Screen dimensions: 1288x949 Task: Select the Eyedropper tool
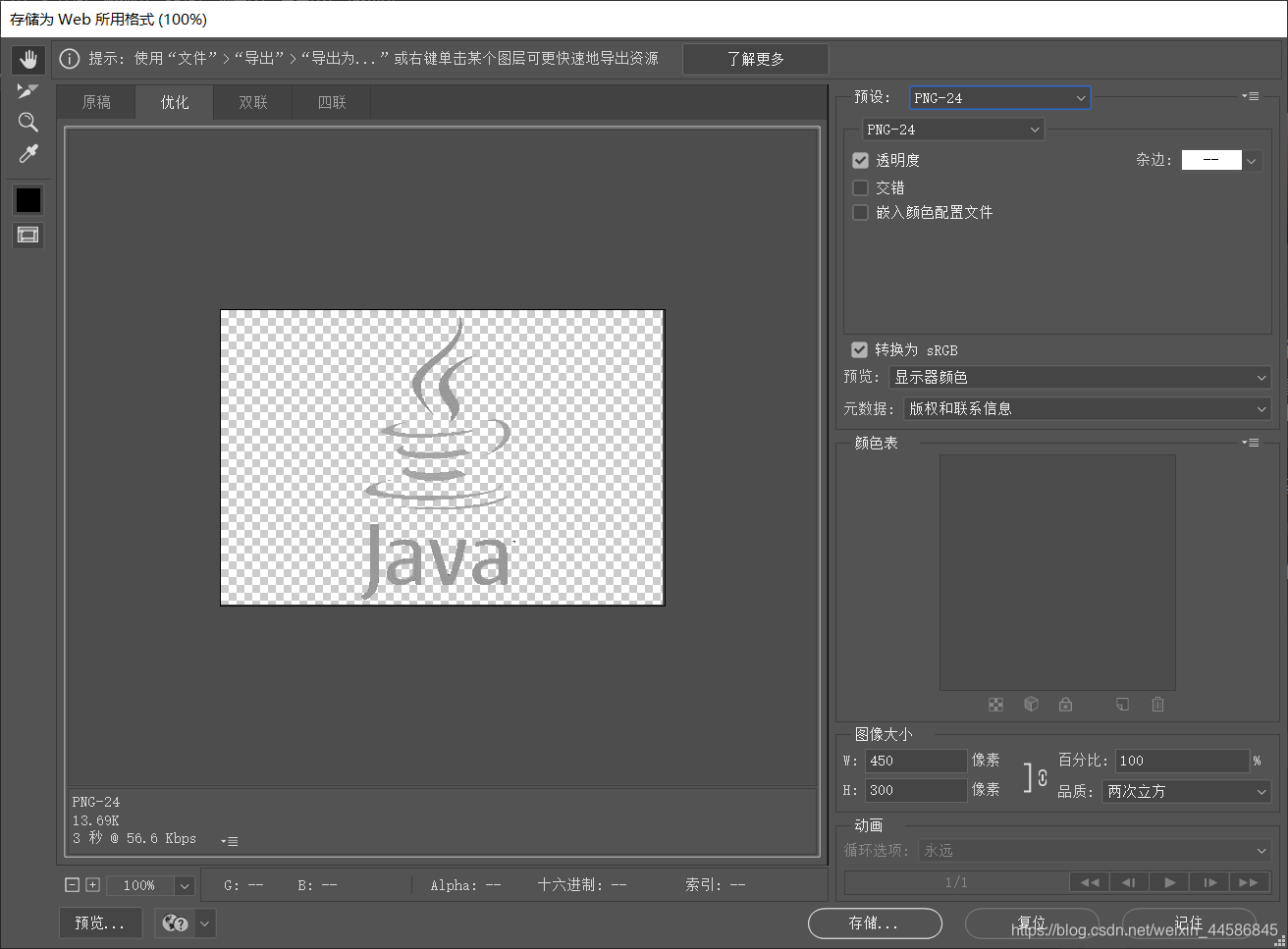tap(28, 154)
